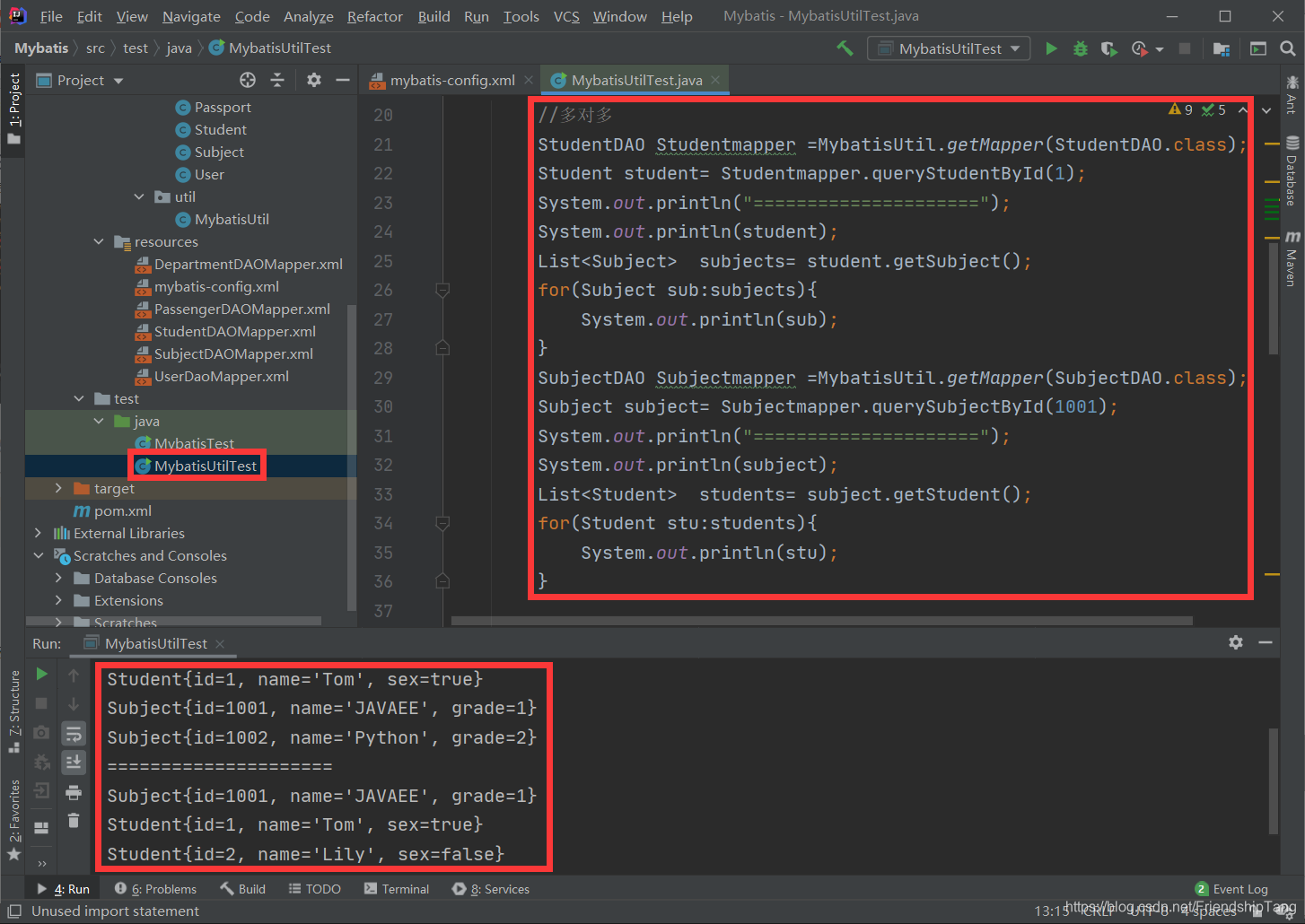
Task: Toggle scroll to end in console
Action: point(74,762)
